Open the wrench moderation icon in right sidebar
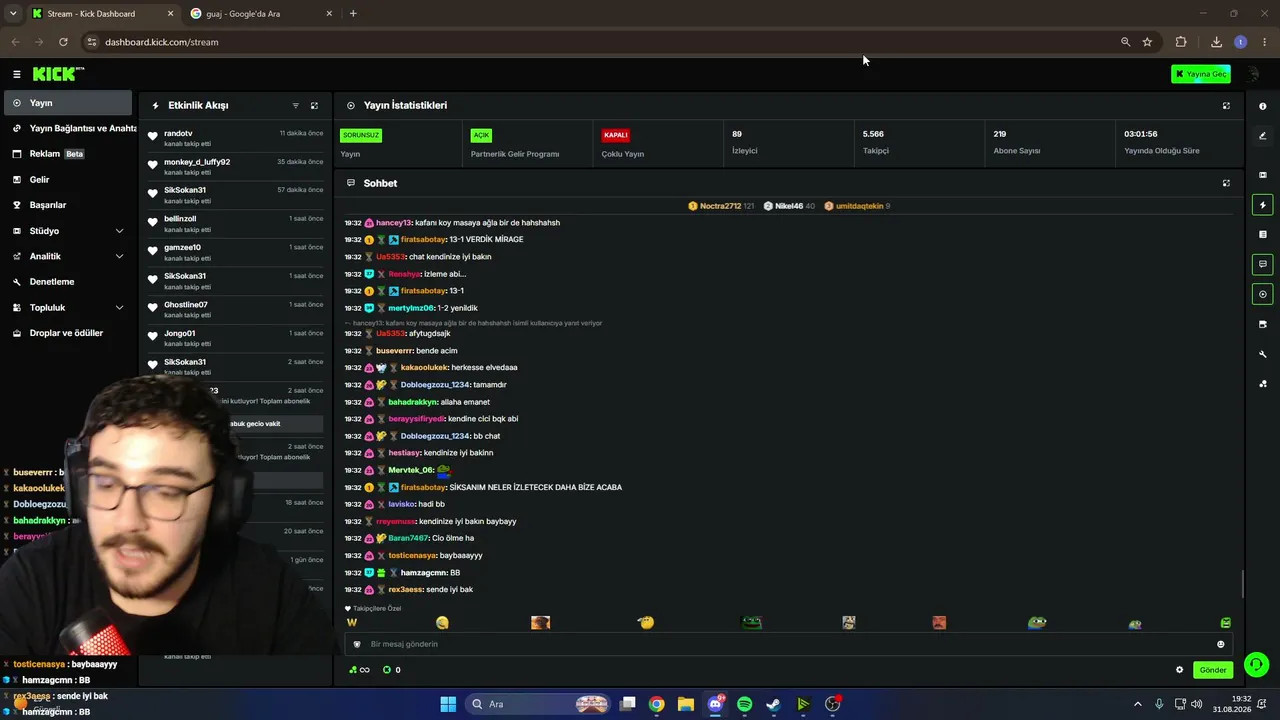The width and height of the screenshot is (1280, 720). point(1262,354)
